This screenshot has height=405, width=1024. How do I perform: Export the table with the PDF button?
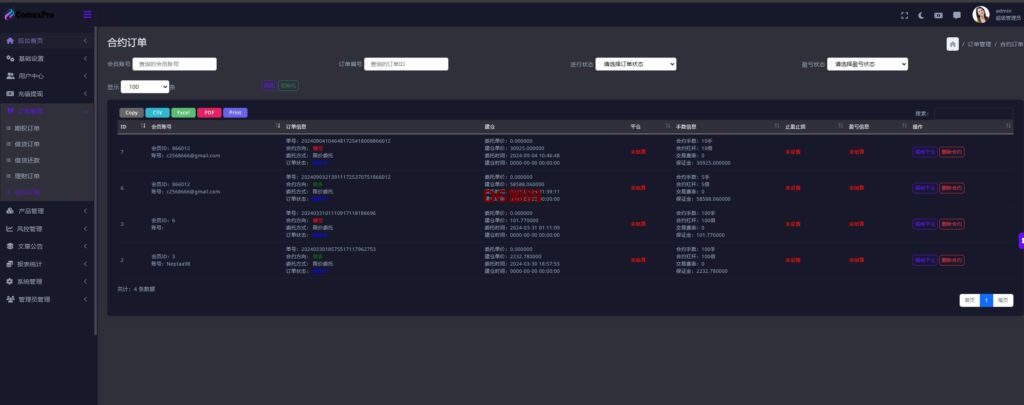(x=209, y=112)
